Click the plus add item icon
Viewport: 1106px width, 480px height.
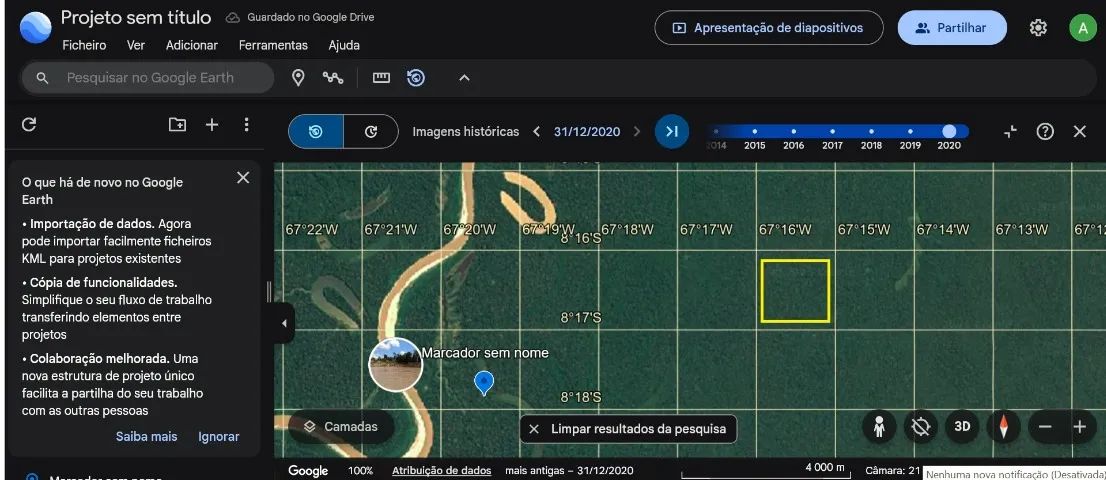tap(212, 125)
